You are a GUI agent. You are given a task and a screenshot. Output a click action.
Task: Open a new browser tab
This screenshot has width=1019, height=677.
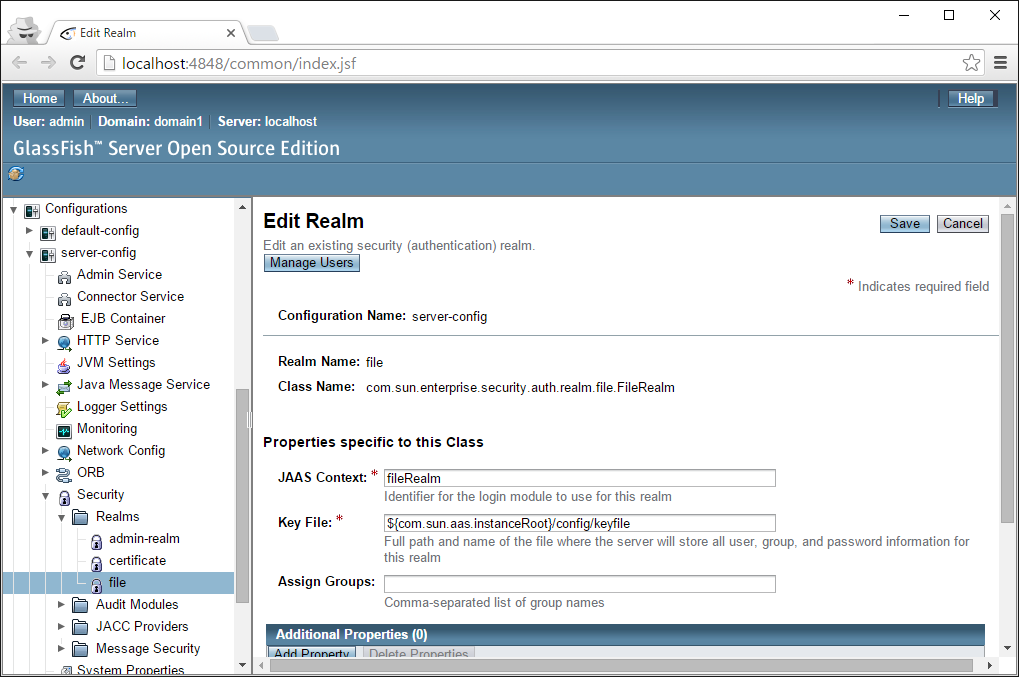tap(263, 32)
